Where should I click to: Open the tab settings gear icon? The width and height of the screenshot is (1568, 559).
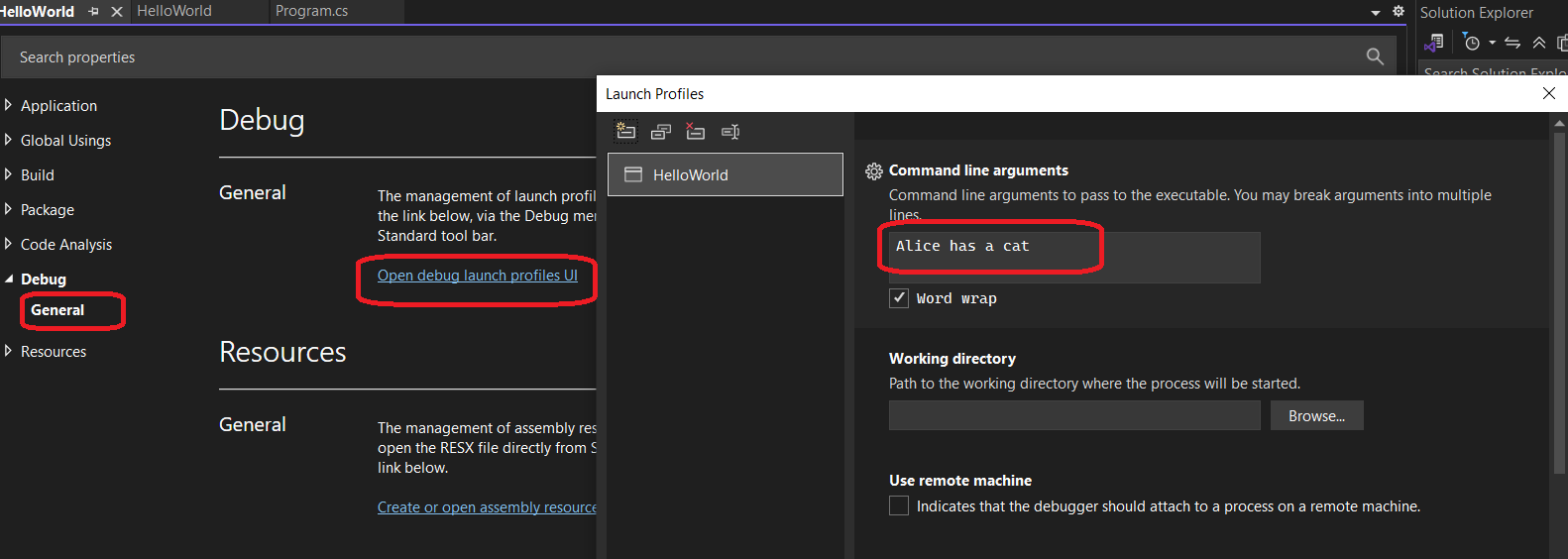(1399, 12)
